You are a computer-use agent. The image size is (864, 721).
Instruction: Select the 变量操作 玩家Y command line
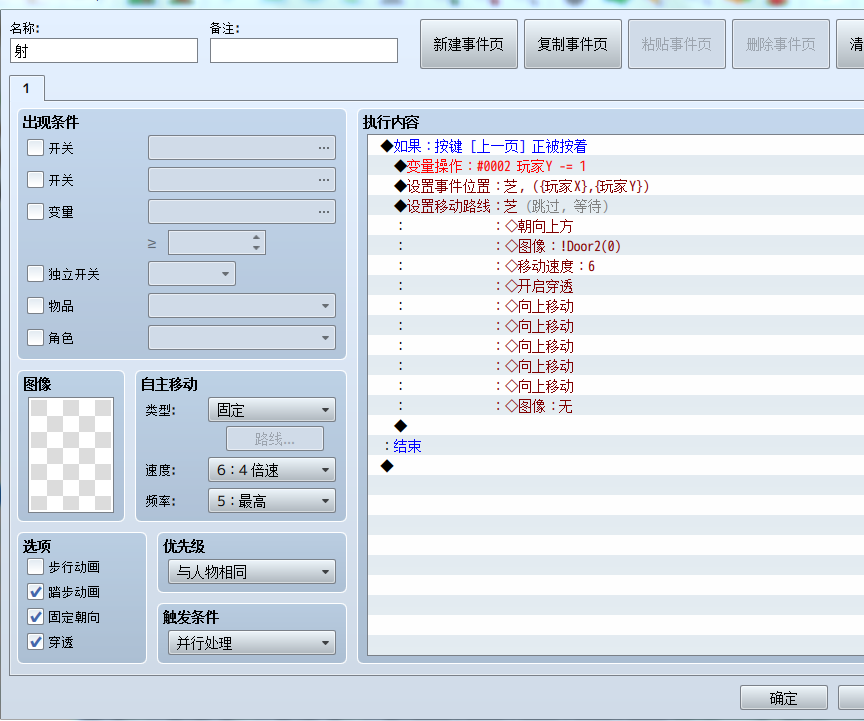pyautogui.click(x=615, y=166)
